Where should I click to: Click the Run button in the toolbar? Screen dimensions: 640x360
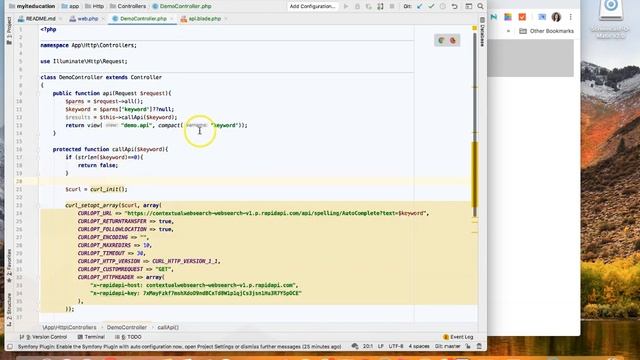pyautogui.click(x=346, y=7)
